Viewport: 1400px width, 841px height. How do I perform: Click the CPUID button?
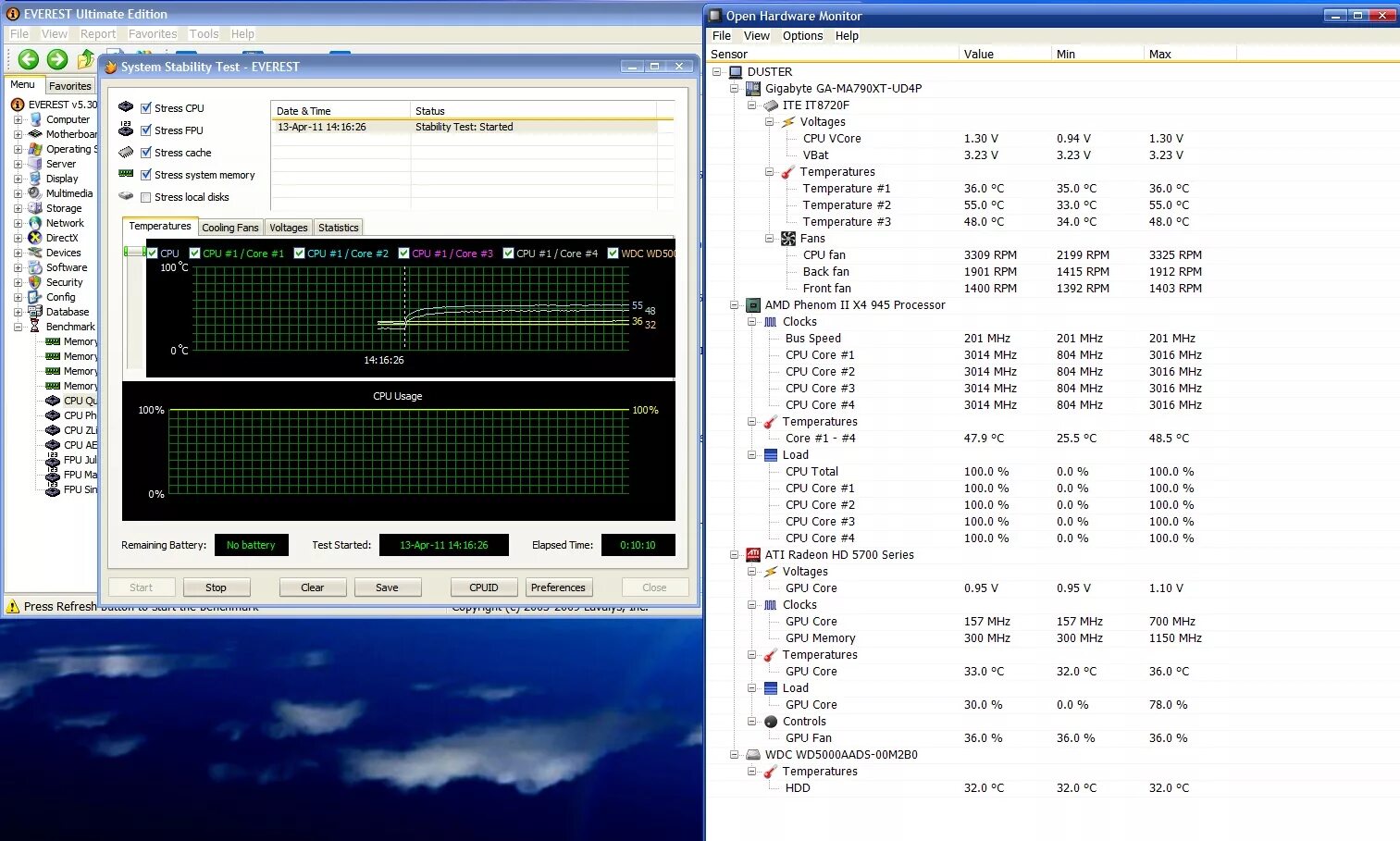pyautogui.click(x=484, y=587)
